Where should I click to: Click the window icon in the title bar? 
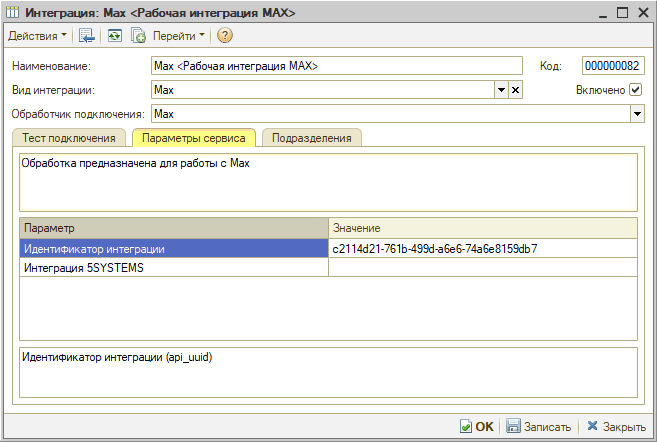(12, 12)
